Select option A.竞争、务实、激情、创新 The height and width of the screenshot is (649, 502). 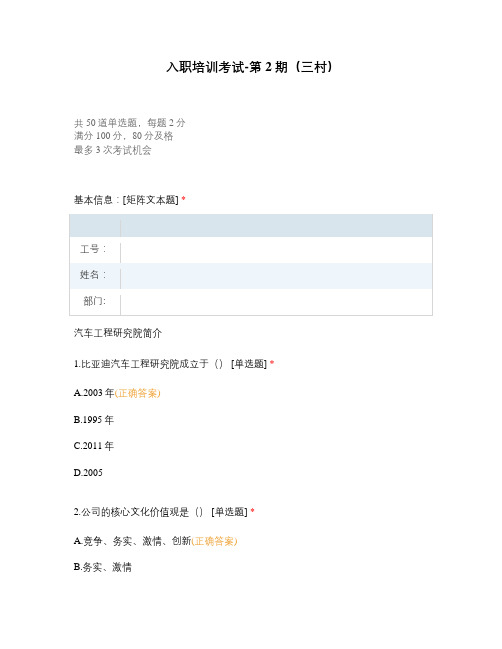coord(132,541)
